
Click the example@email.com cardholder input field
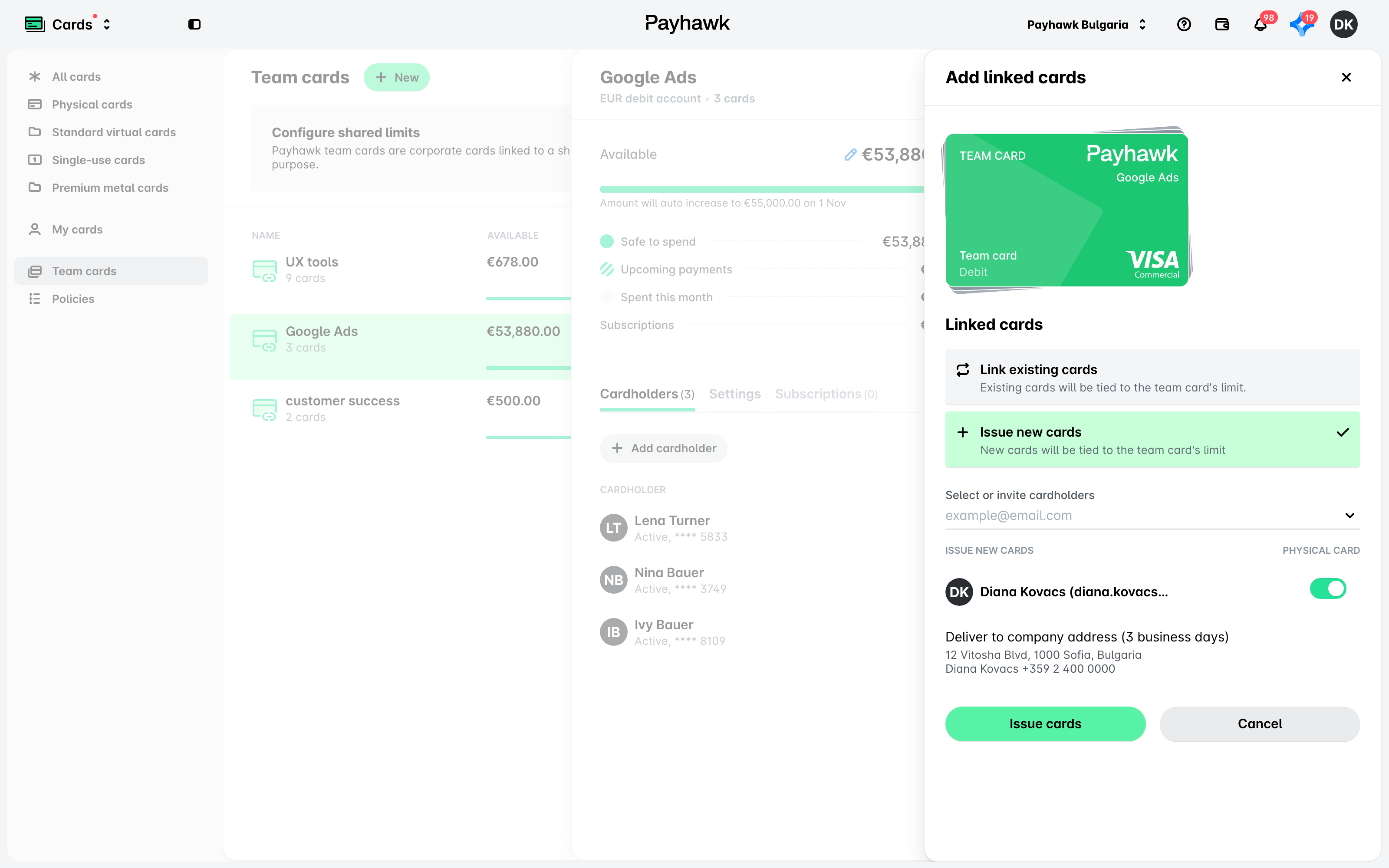[1152, 516]
